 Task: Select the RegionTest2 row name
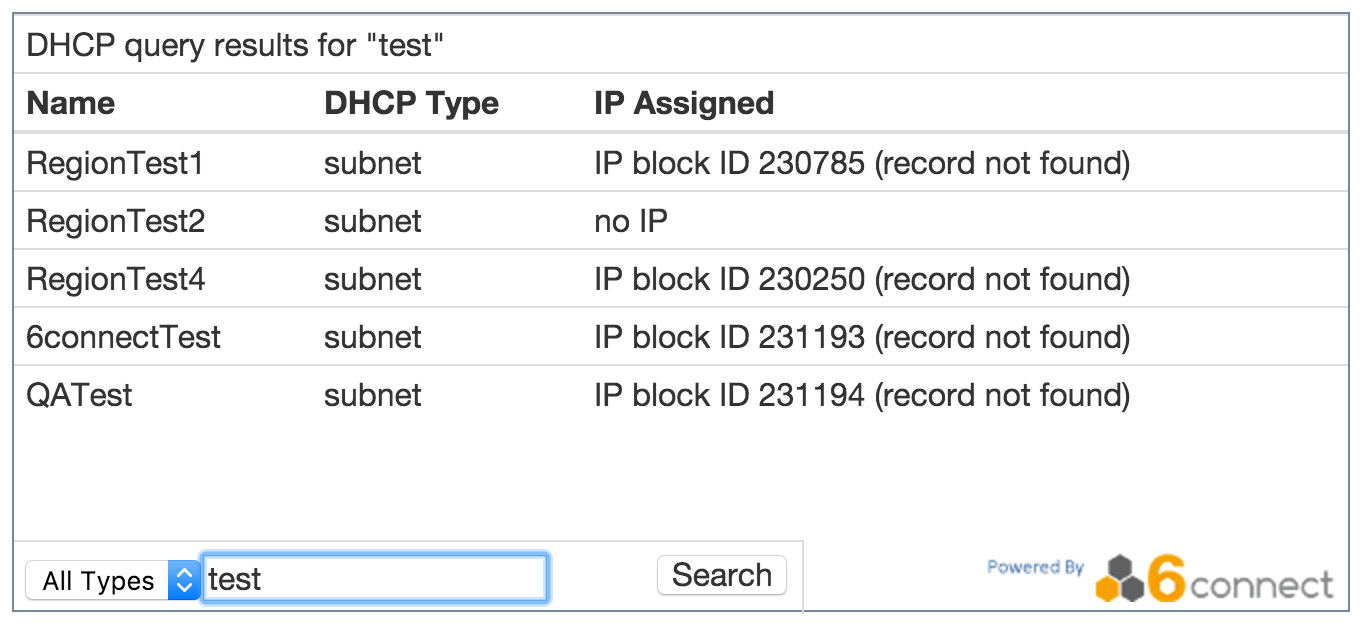coord(115,221)
